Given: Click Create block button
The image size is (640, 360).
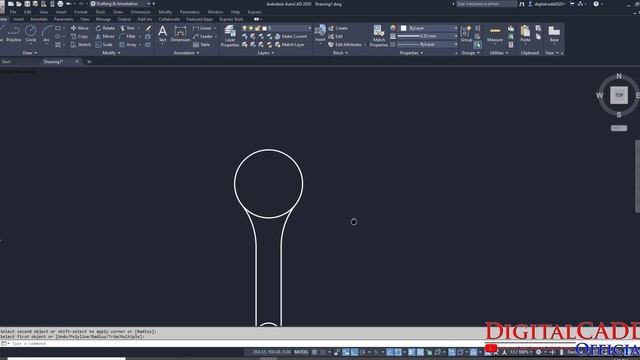Looking at the screenshot, I should click(338, 28).
